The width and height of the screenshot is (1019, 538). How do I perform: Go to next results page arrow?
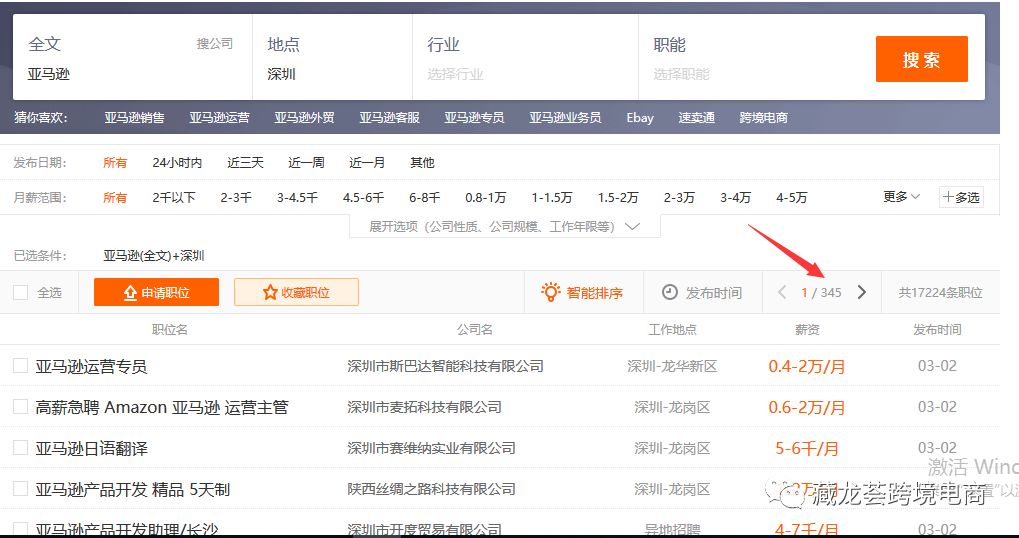tap(861, 293)
